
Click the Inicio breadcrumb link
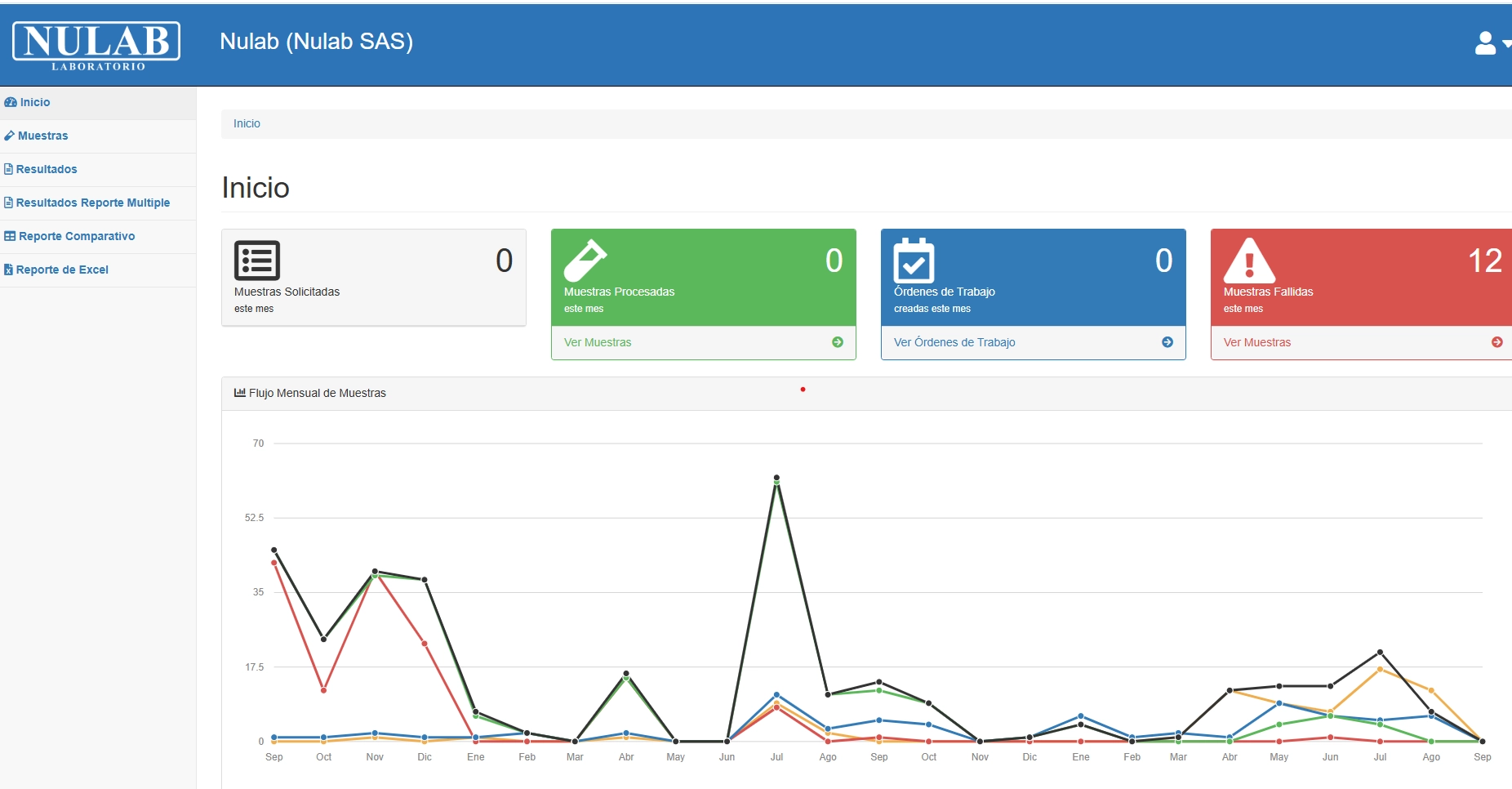tap(247, 124)
